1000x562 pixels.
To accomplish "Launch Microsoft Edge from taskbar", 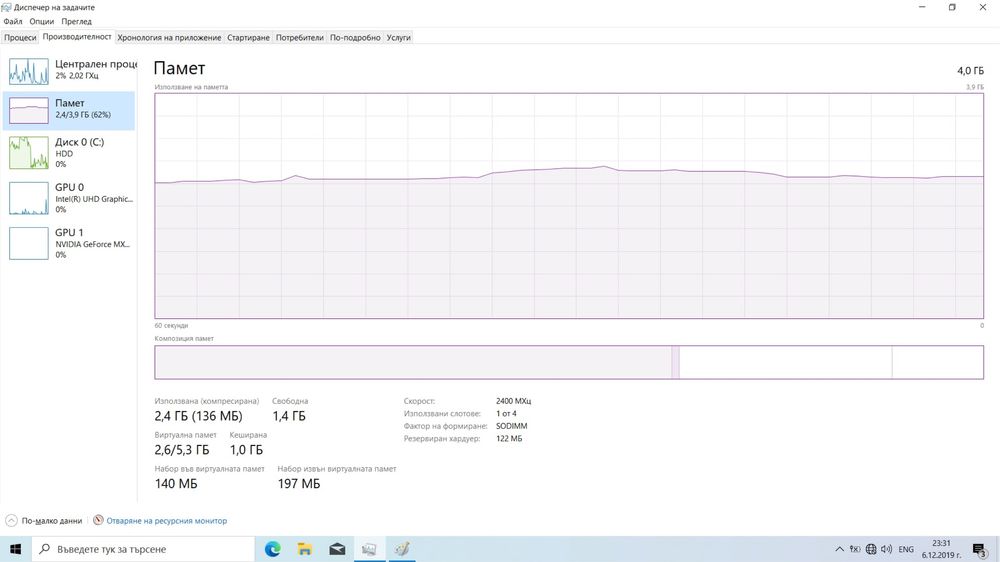I will [x=272, y=549].
